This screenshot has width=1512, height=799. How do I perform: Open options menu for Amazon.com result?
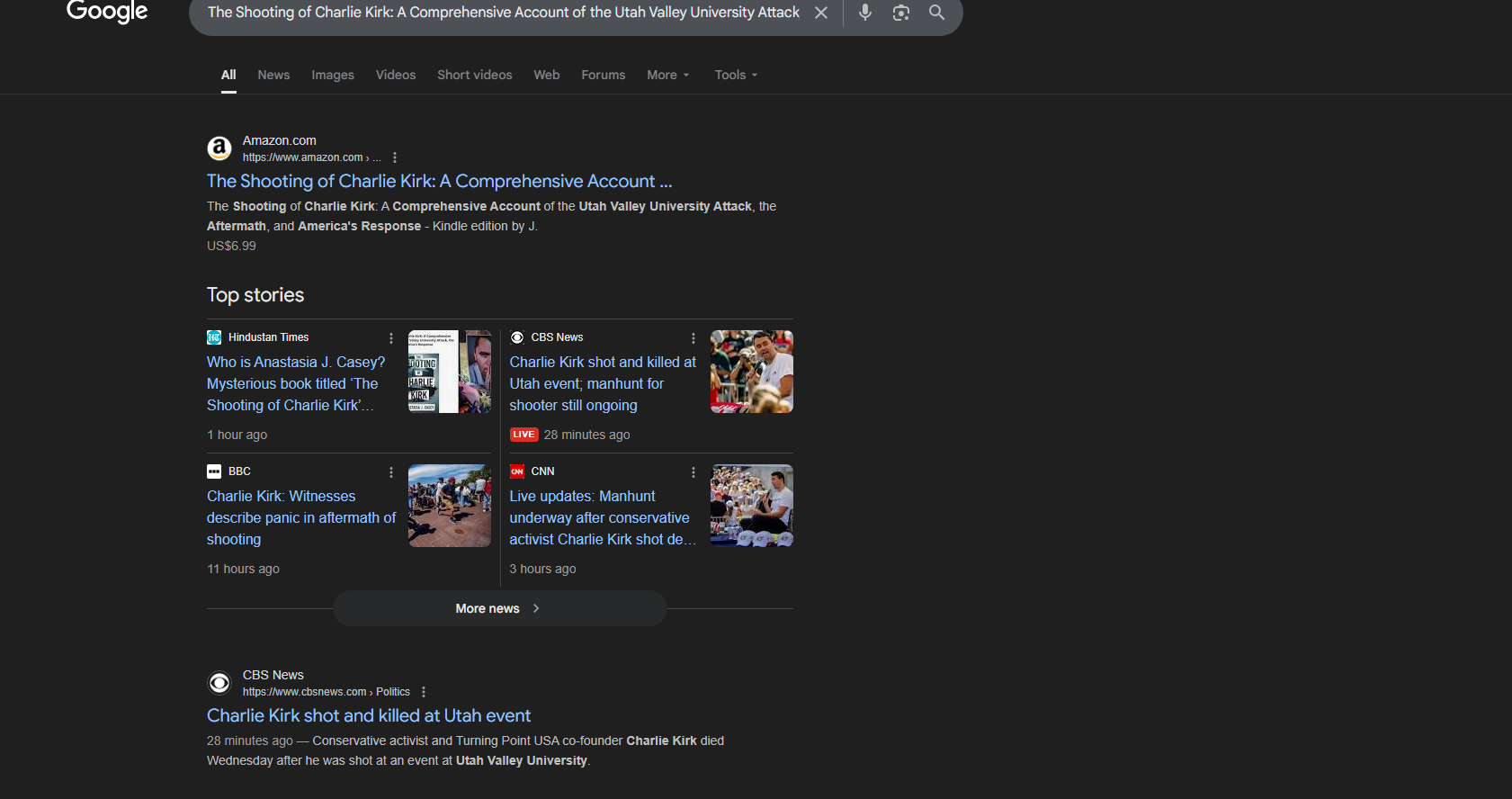coord(395,157)
